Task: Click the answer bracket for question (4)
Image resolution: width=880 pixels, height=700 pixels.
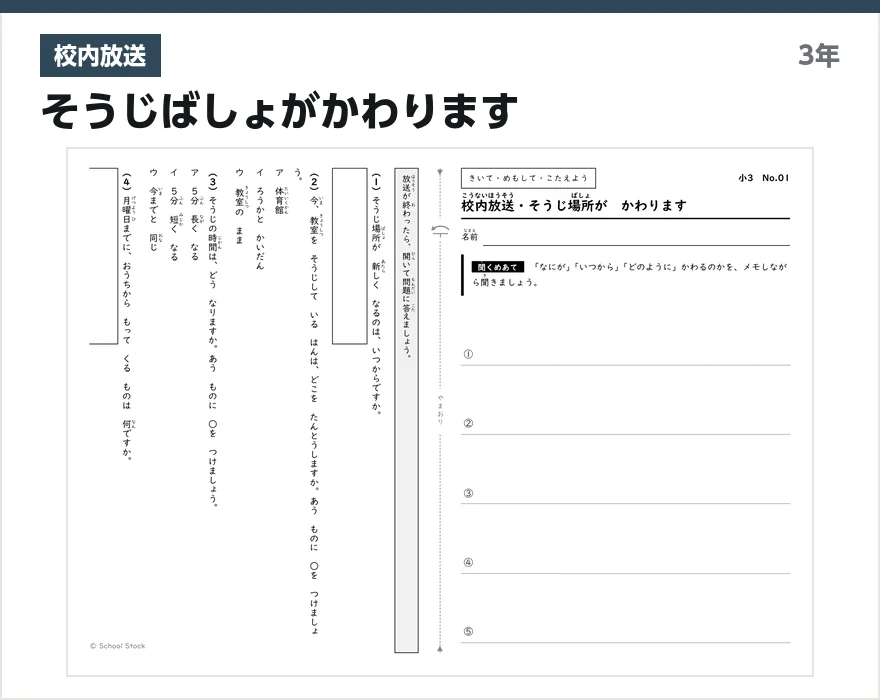Action: point(104,256)
